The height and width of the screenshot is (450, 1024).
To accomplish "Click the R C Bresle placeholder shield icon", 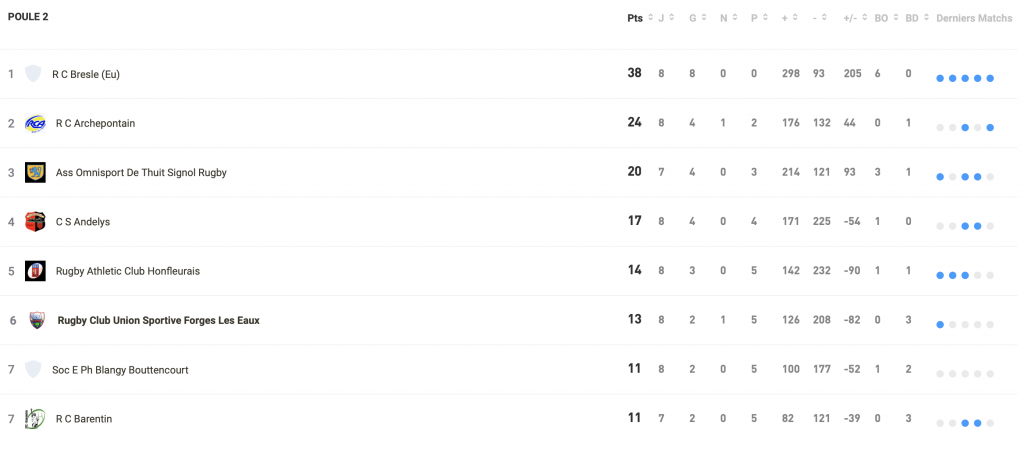I will coord(33,74).
